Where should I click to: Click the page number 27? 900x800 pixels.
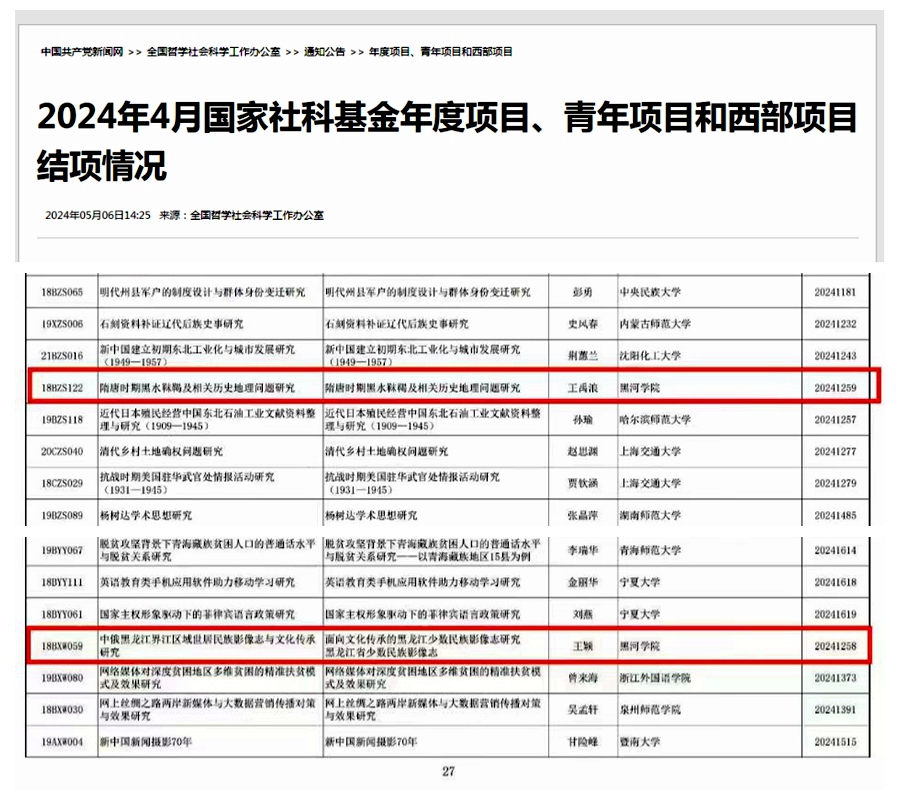pos(448,771)
